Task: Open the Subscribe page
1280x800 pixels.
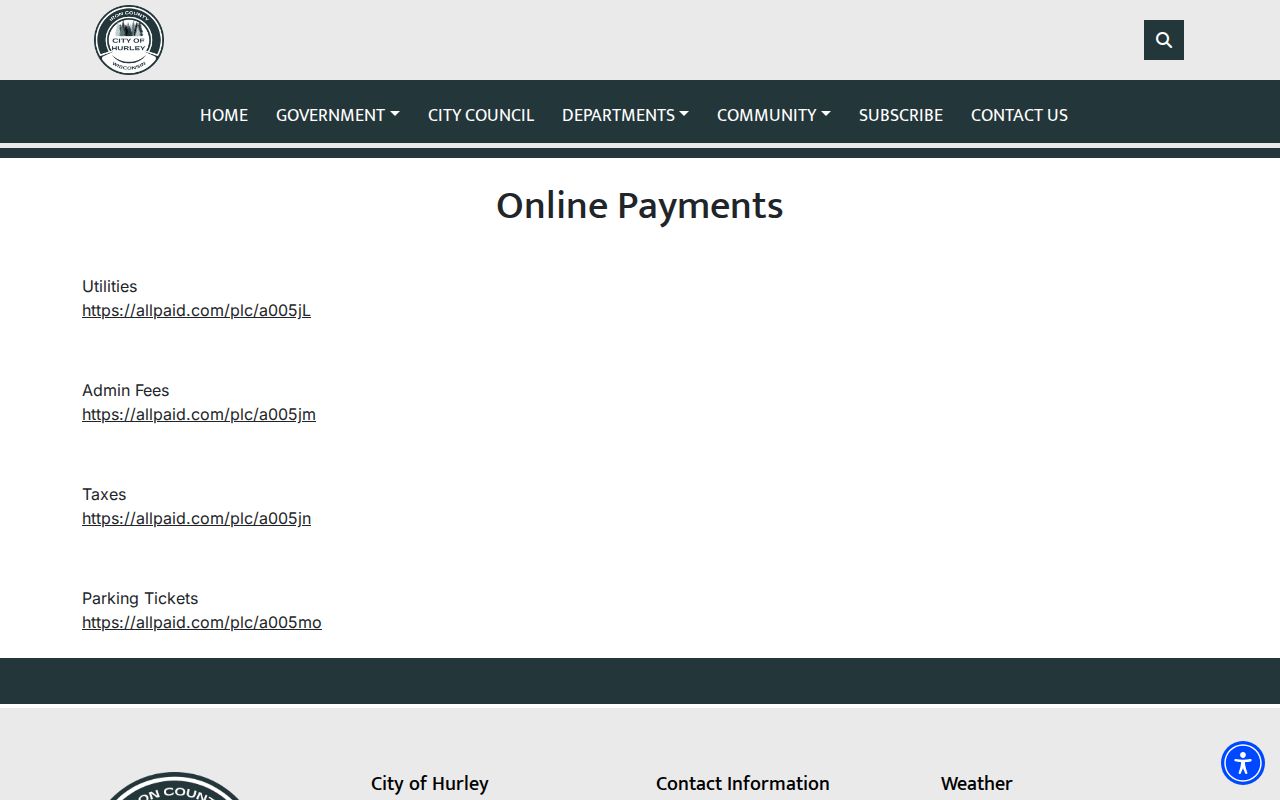Action: tap(901, 115)
